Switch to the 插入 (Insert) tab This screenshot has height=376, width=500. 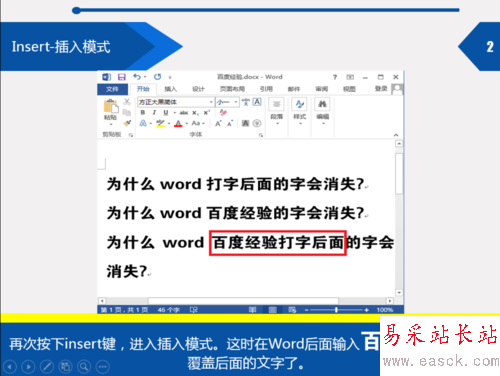pos(170,89)
